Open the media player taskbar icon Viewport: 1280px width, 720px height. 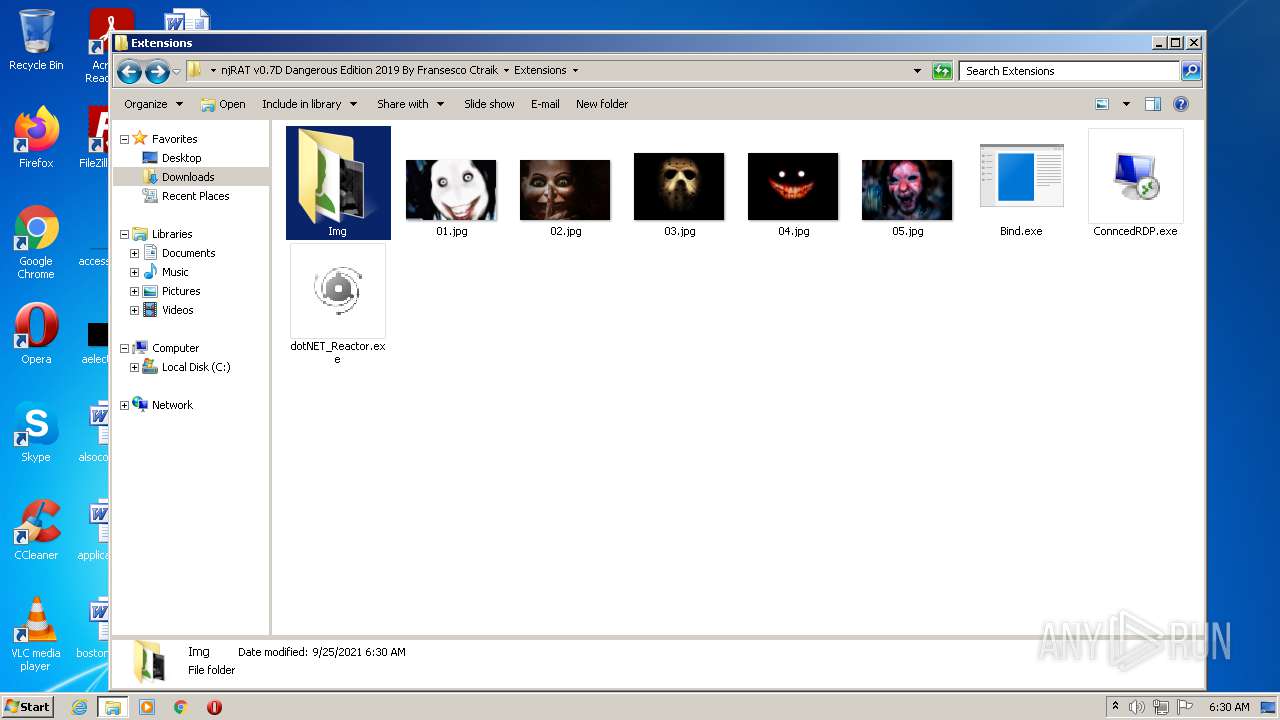[147, 706]
